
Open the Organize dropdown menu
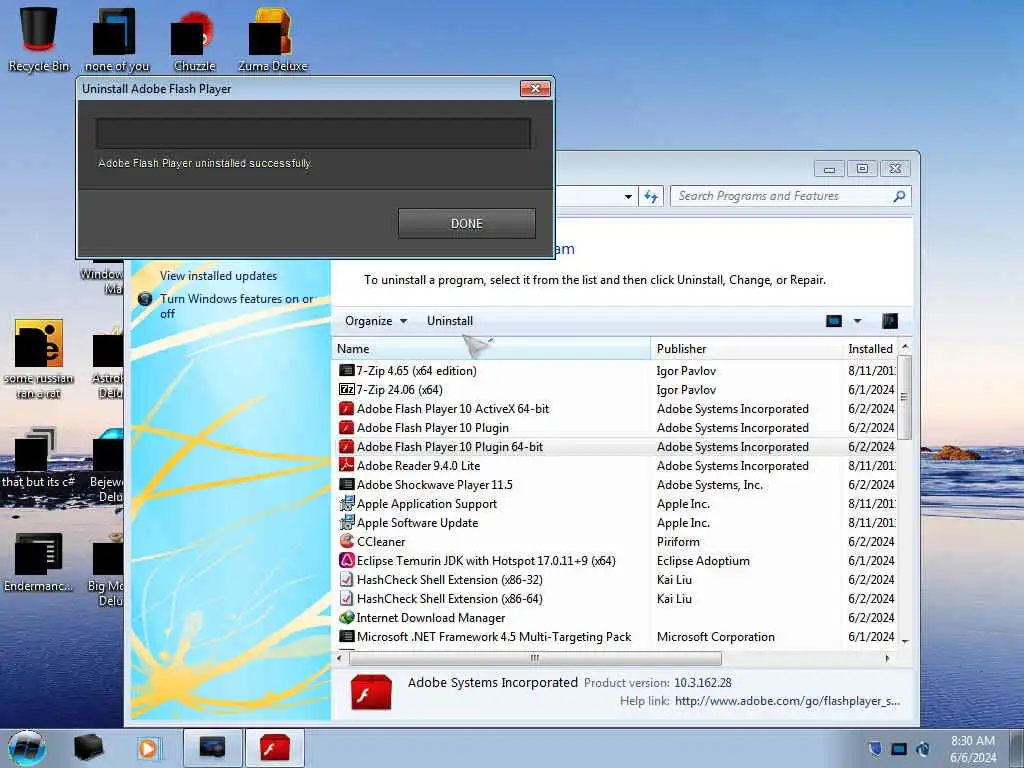[376, 321]
